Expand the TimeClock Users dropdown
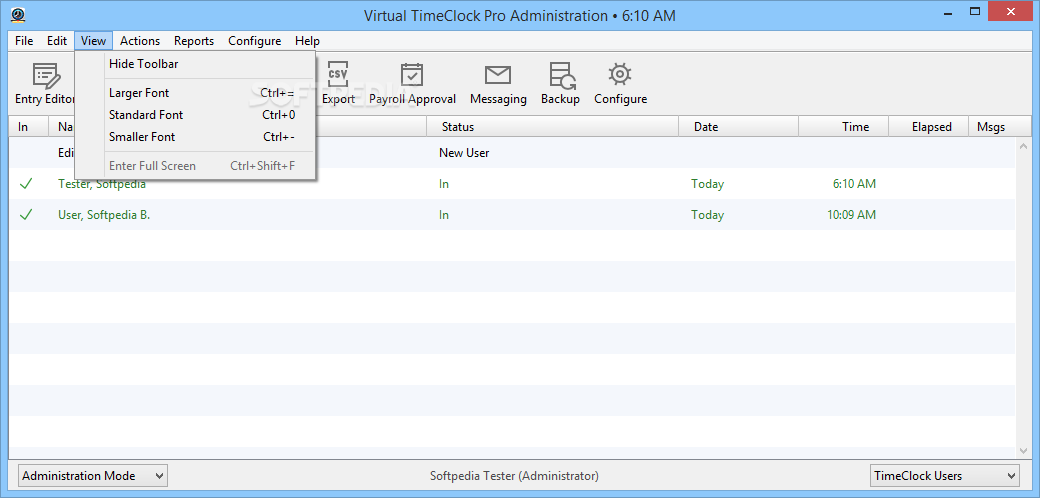This screenshot has height=498, width=1040. click(x=944, y=475)
